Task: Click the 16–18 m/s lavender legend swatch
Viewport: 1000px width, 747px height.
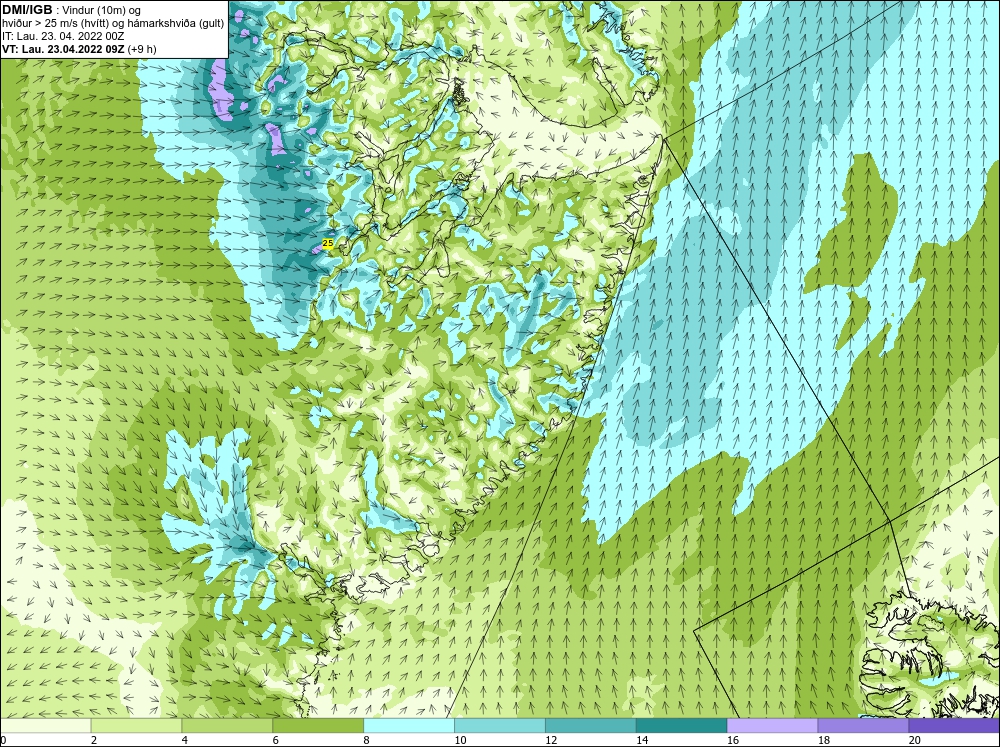Action: click(x=772, y=726)
